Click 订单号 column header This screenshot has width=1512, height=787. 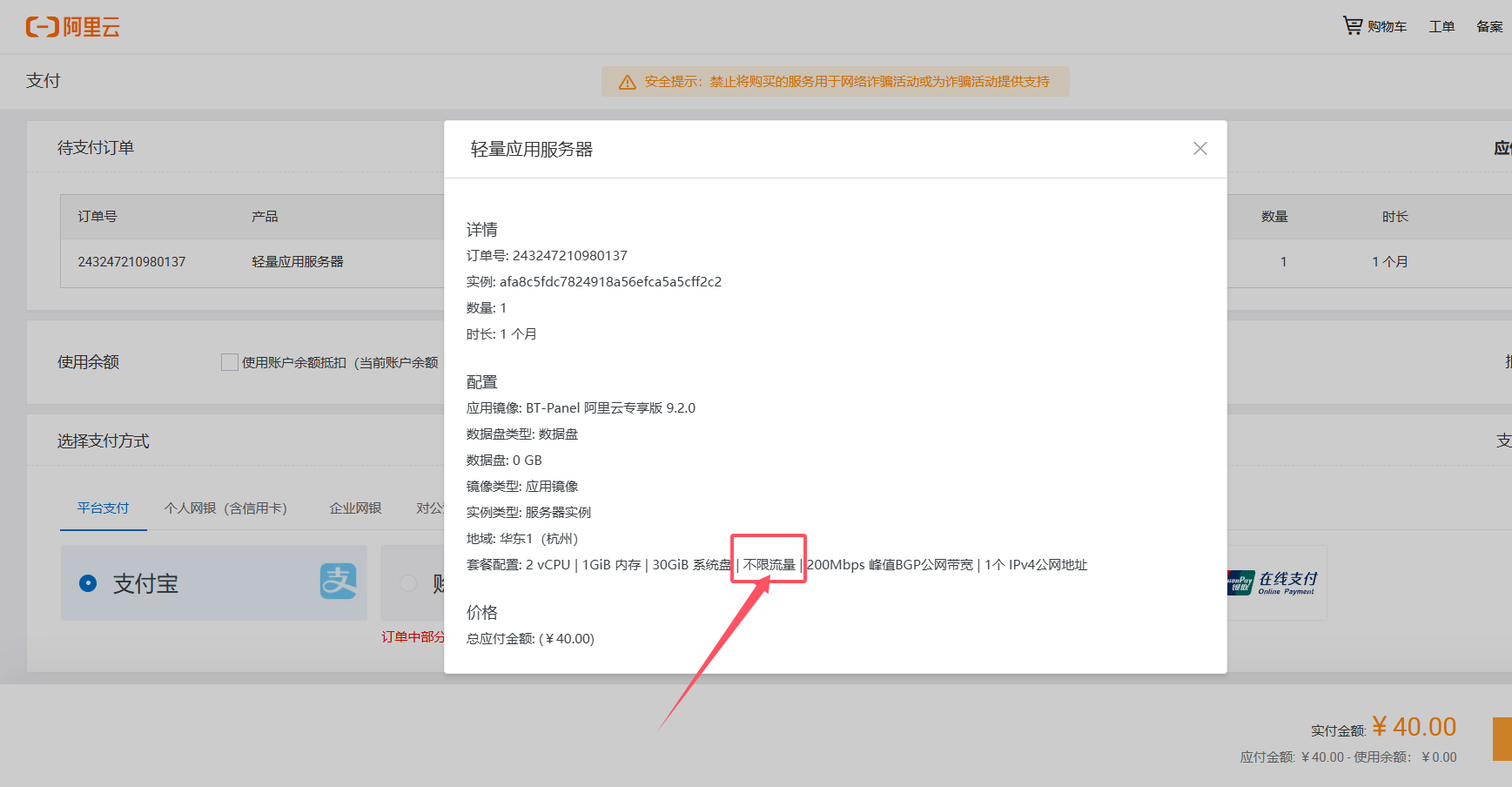click(97, 217)
